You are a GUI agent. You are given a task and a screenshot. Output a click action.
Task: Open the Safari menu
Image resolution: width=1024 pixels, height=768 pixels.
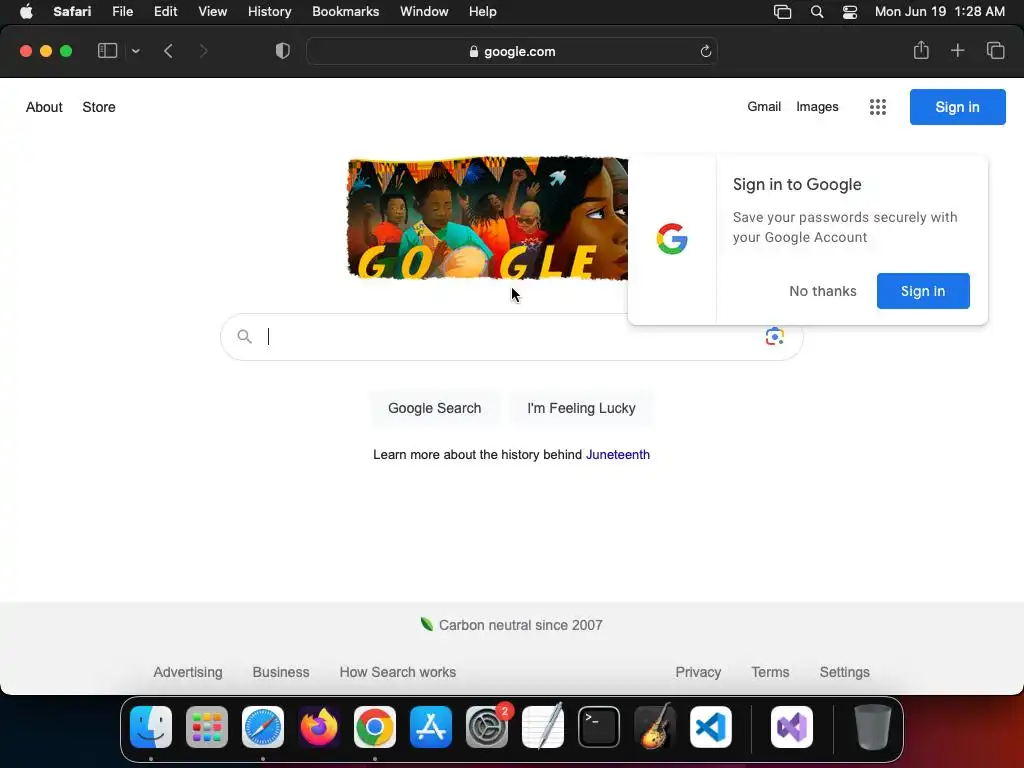coord(72,12)
